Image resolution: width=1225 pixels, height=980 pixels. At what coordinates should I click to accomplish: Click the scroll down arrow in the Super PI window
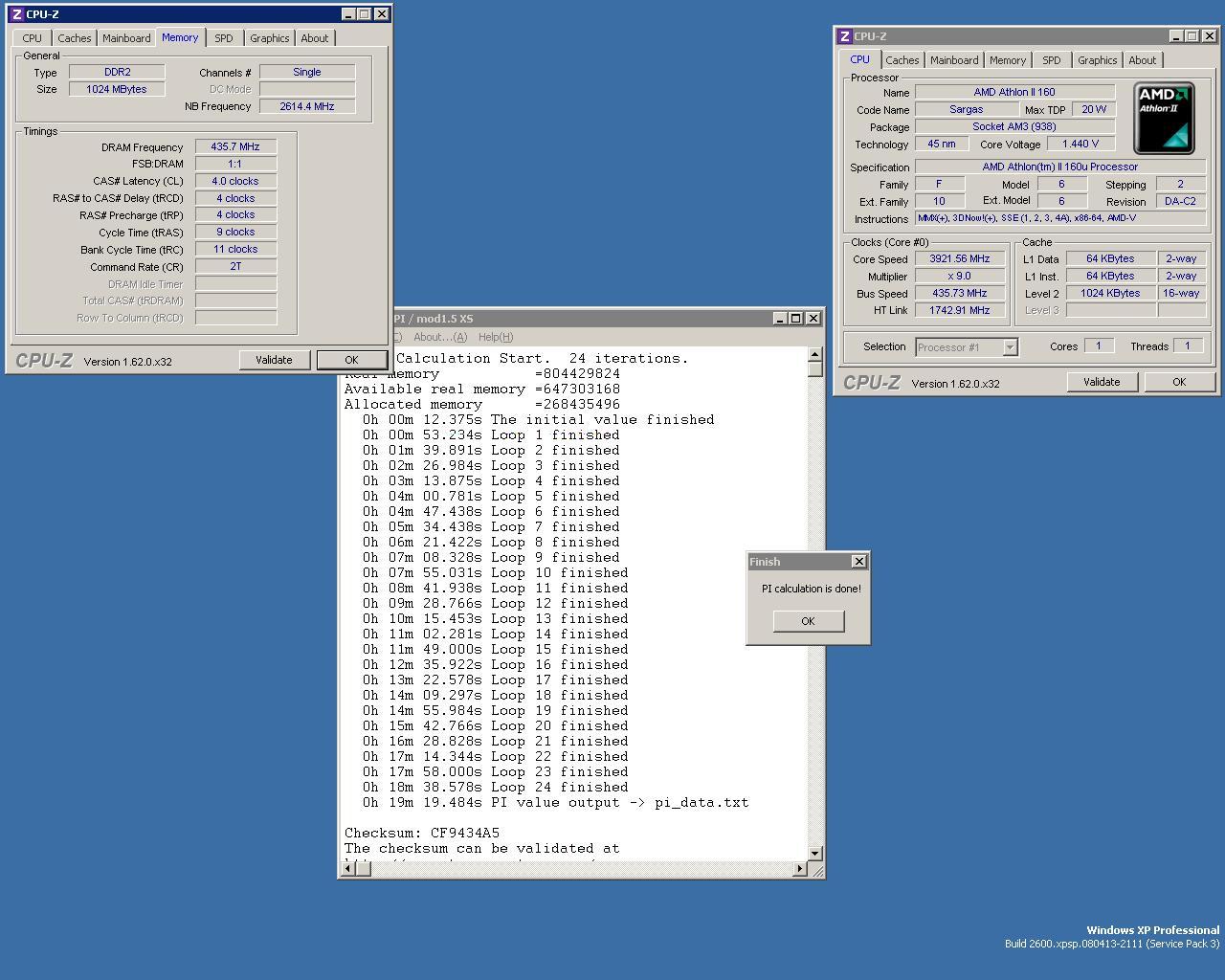coord(815,853)
